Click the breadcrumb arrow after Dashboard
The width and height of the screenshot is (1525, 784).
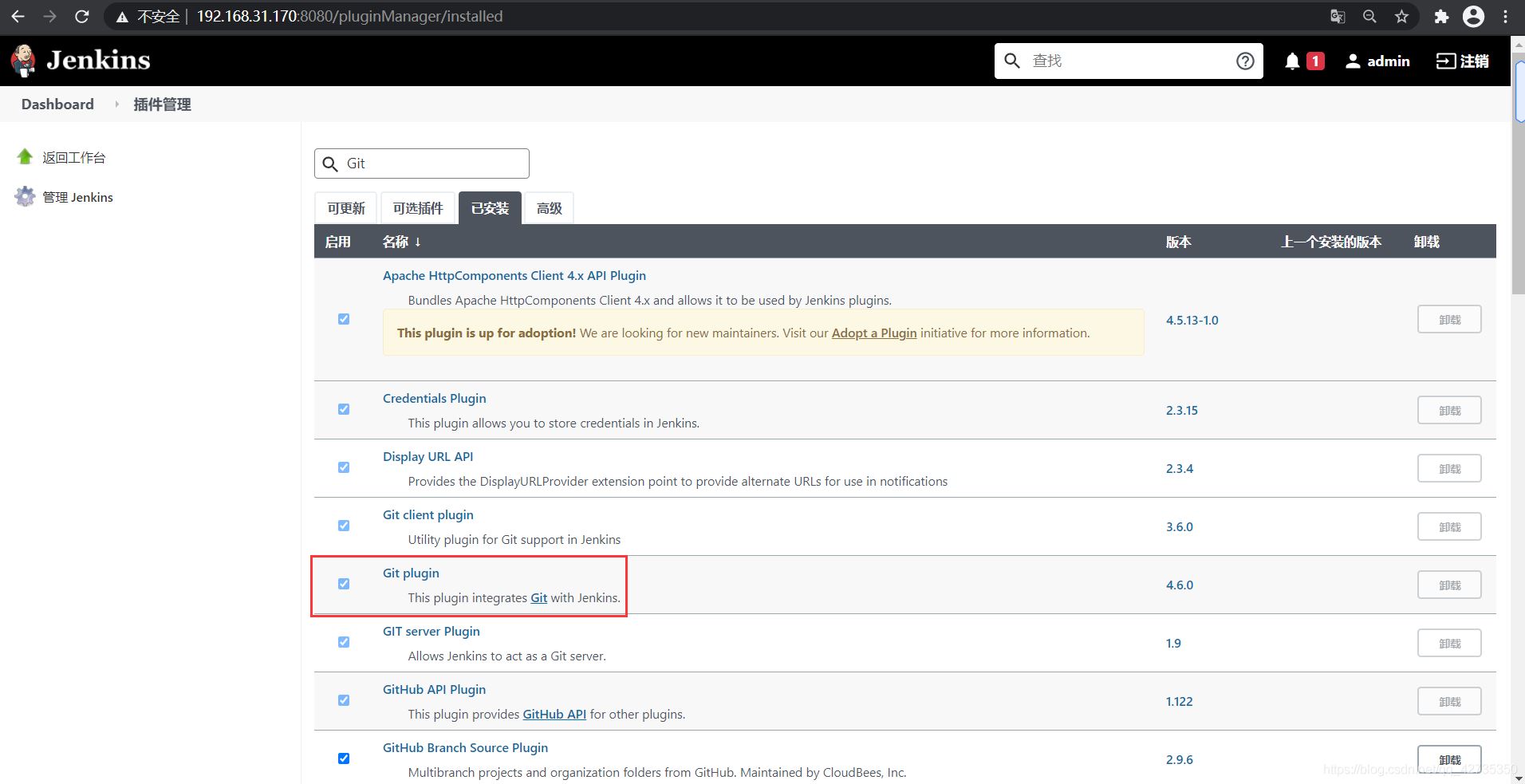tap(116, 104)
